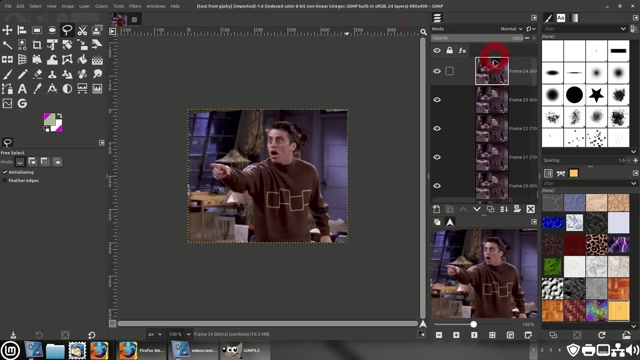Select the Color Picker eyedropper tool
Screen dimensions: 640x360
tap(37, 89)
